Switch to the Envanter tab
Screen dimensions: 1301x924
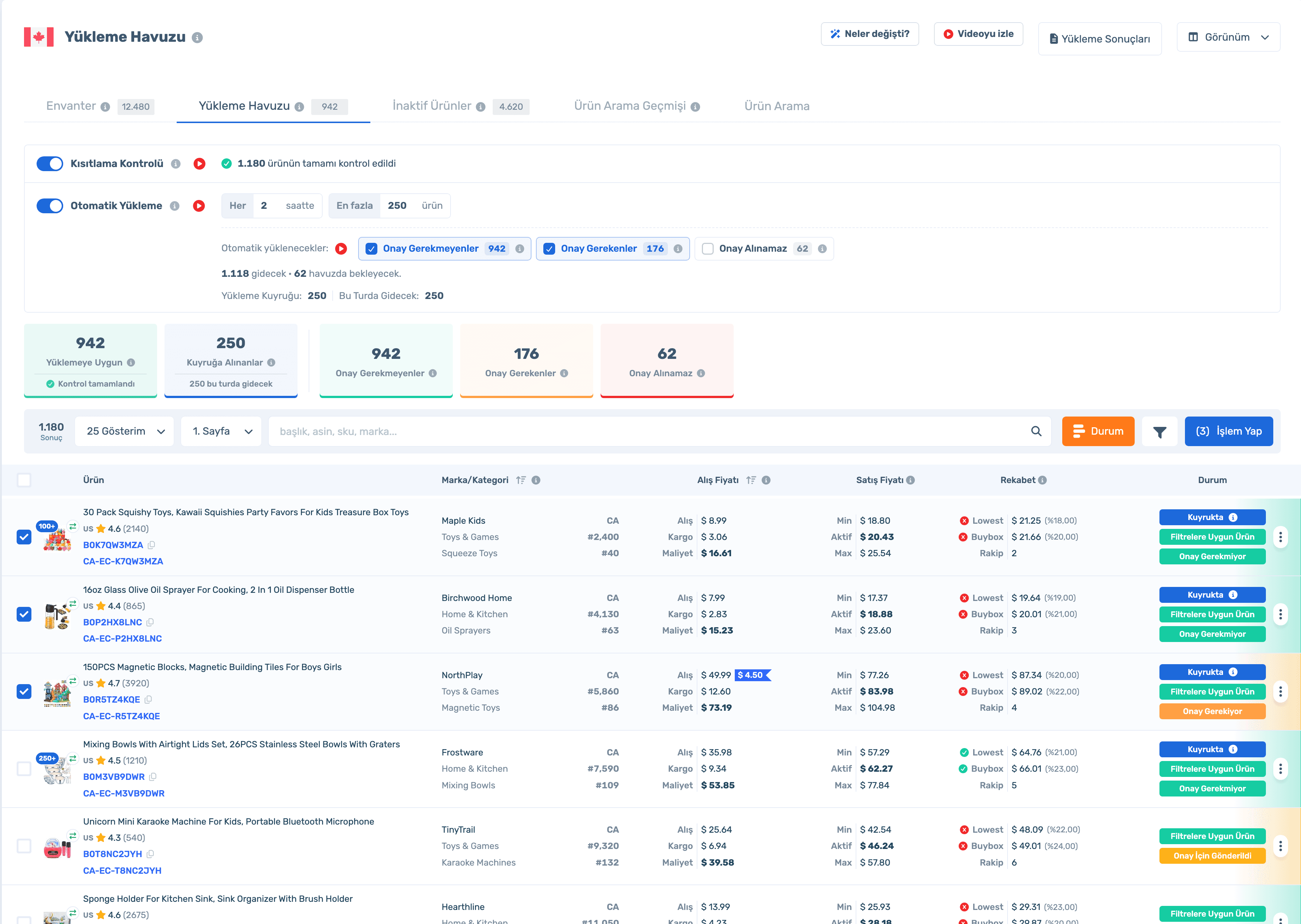71,106
